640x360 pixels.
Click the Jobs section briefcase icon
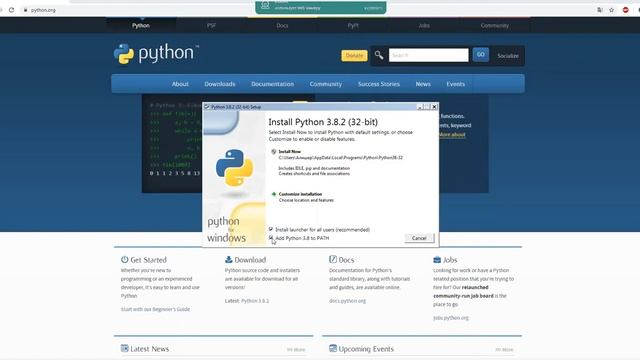pos(437,260)
